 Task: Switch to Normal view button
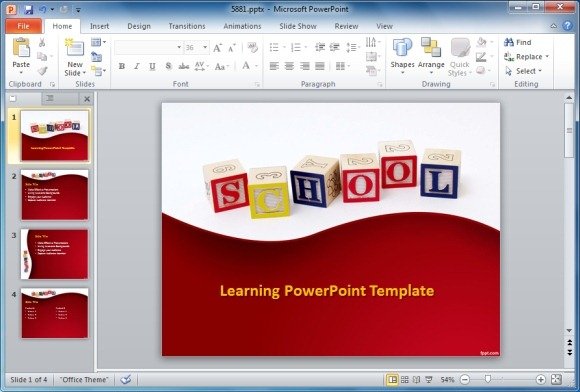coord(392,379)
